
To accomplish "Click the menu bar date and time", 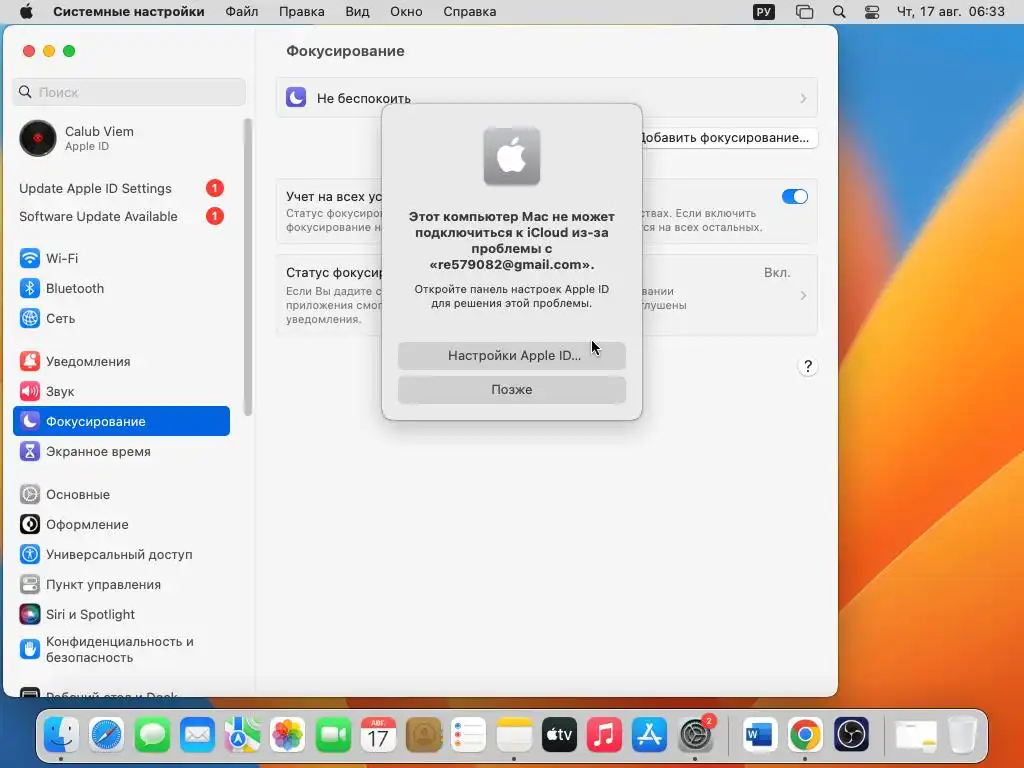I will click(950, 12).
